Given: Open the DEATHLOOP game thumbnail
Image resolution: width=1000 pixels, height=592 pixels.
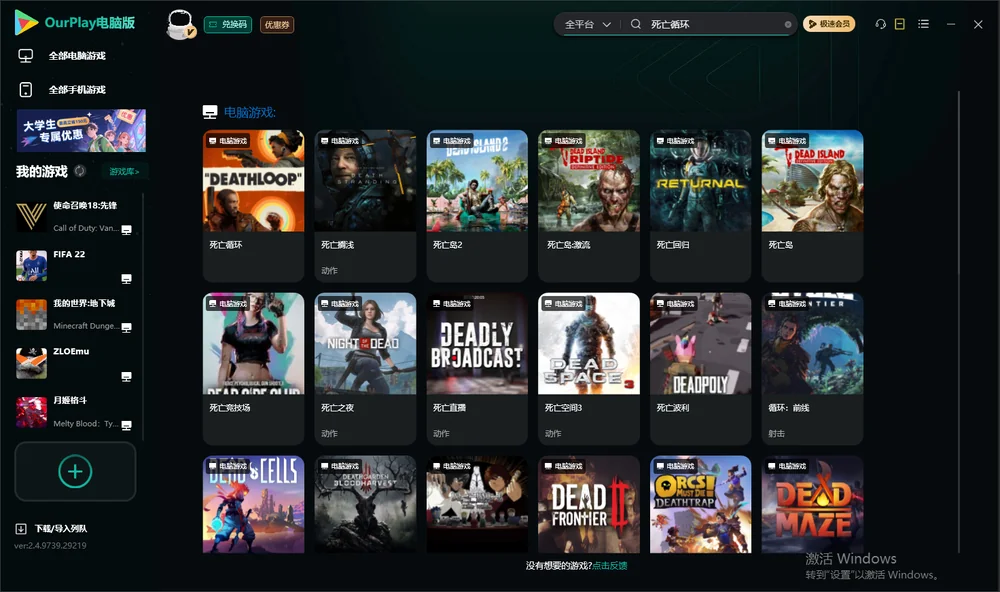Looking at the screenshot, I should coord(254,181).
